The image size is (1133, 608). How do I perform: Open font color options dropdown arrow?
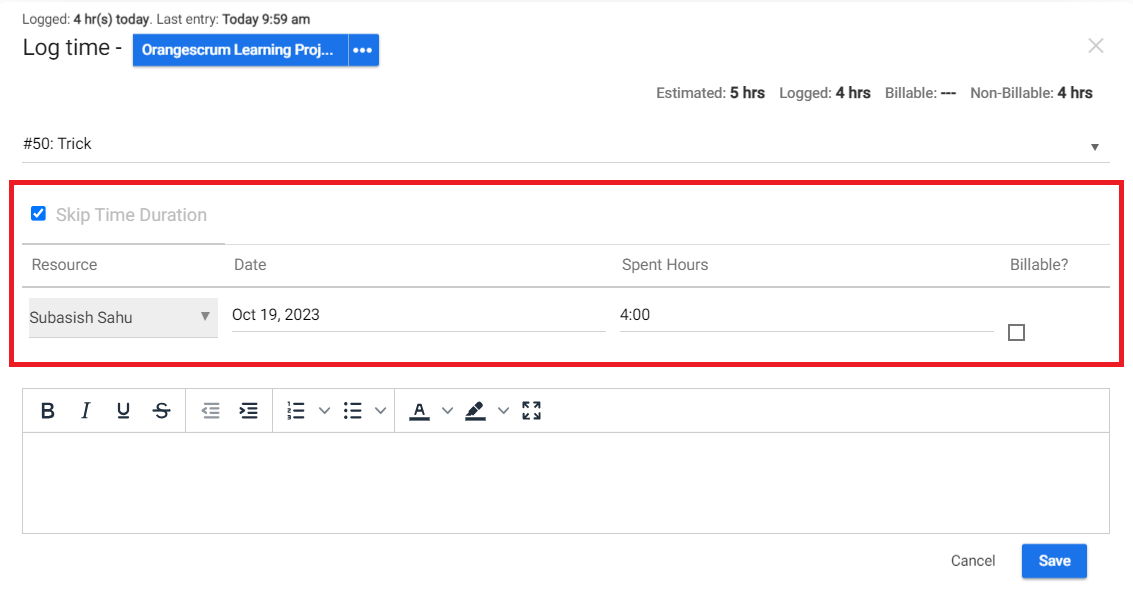click(447, 411)
